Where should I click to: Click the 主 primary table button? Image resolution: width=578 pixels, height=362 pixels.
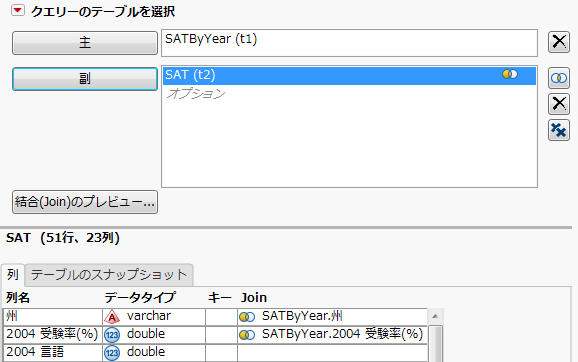(85, 43)
